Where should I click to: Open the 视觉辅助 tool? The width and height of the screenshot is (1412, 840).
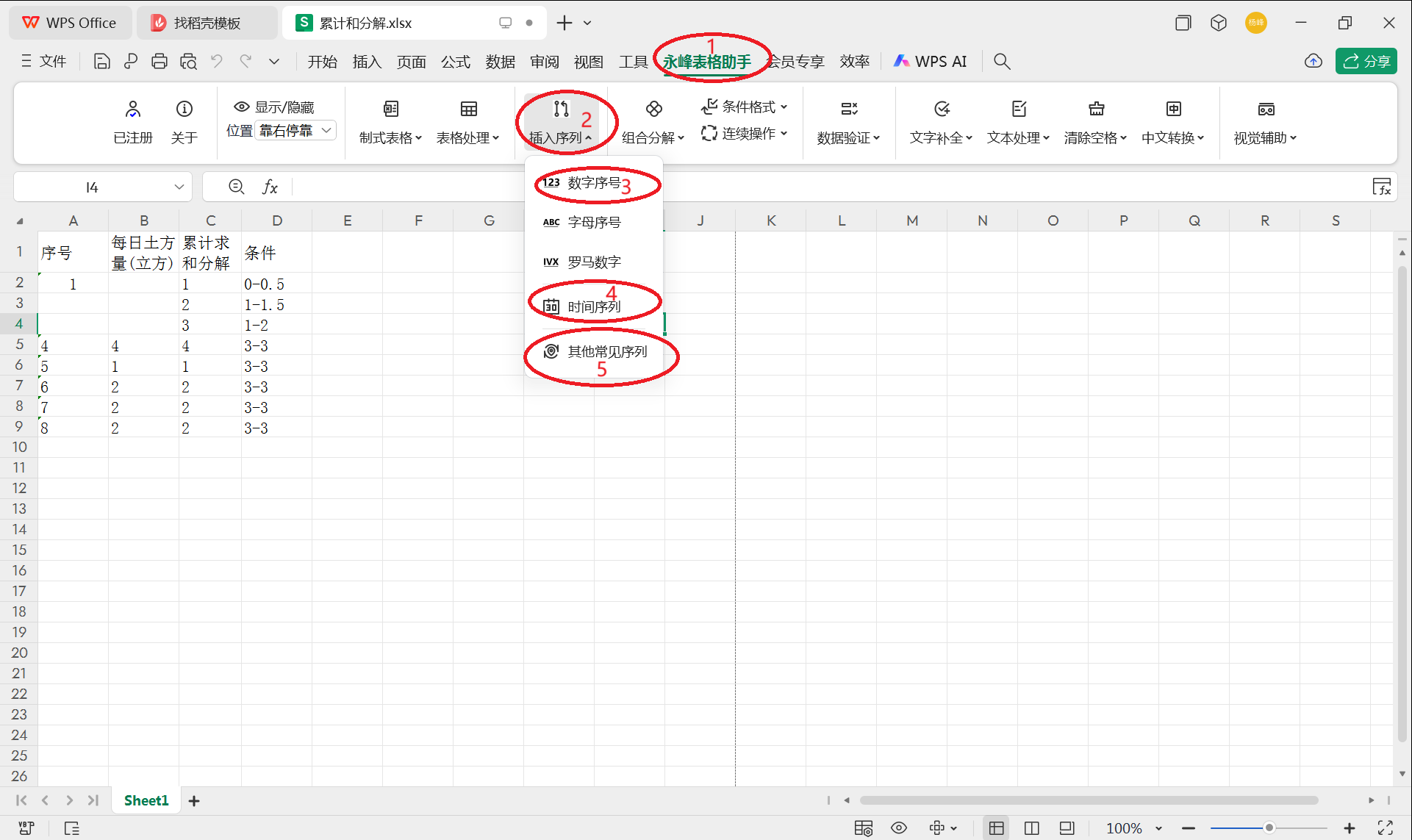click(1266, 121)
